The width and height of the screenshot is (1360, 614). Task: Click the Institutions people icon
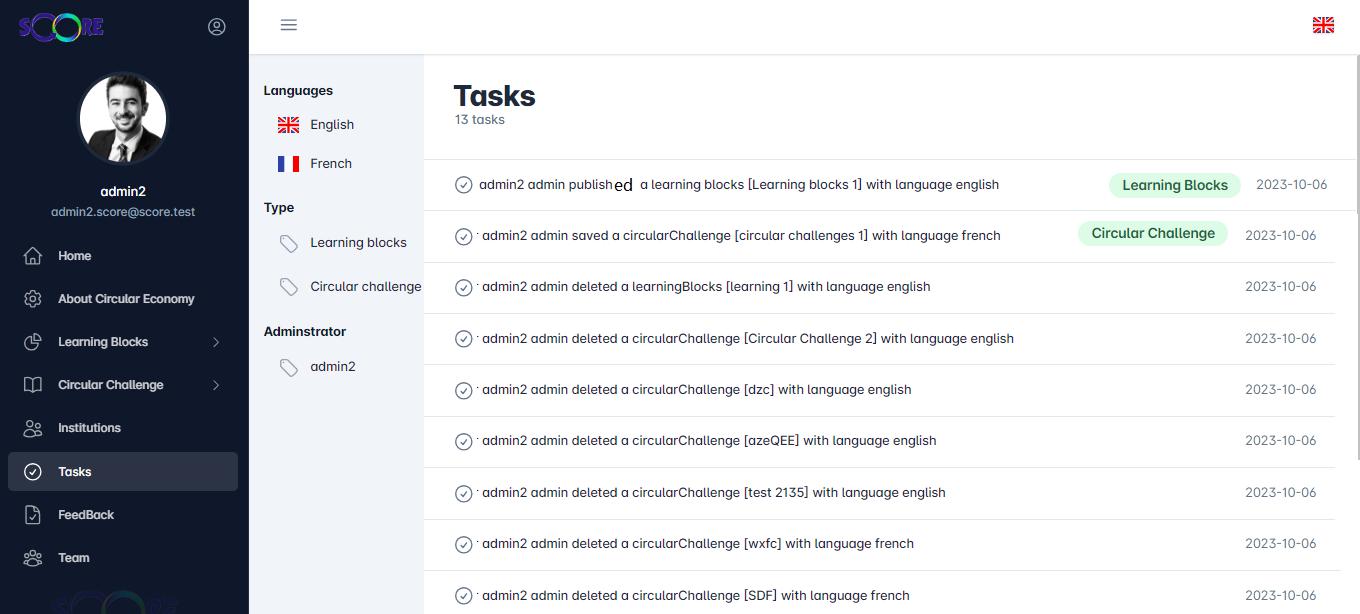(x=33, y=428)
